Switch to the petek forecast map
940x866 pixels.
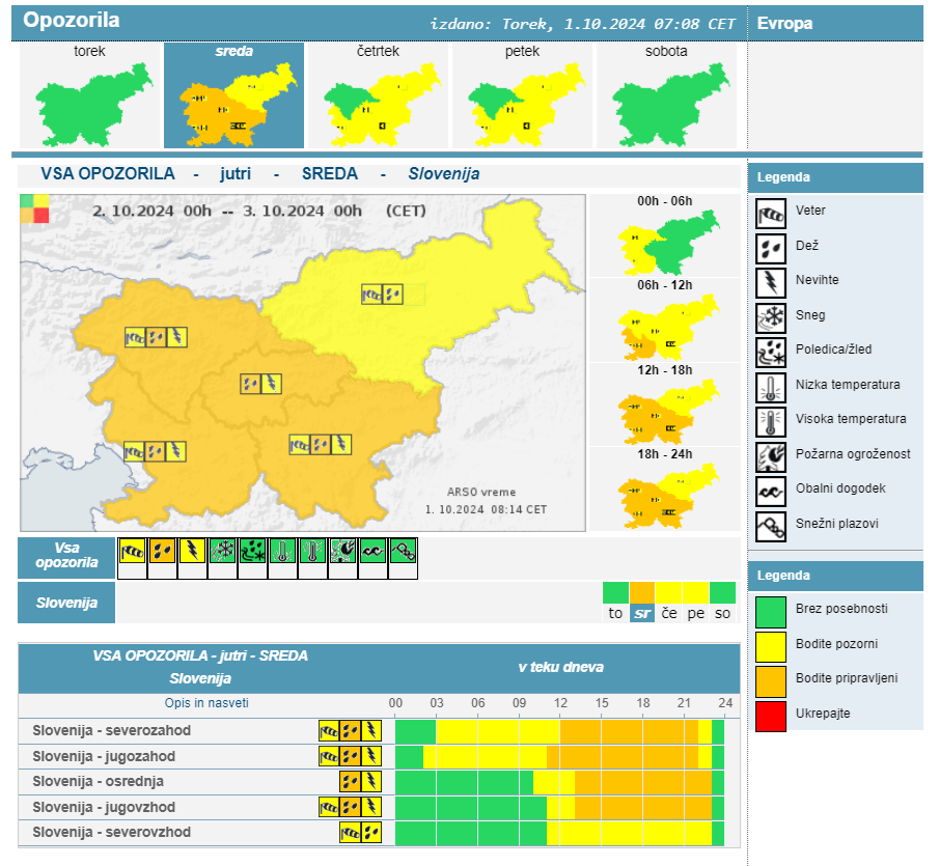(521, 96)
